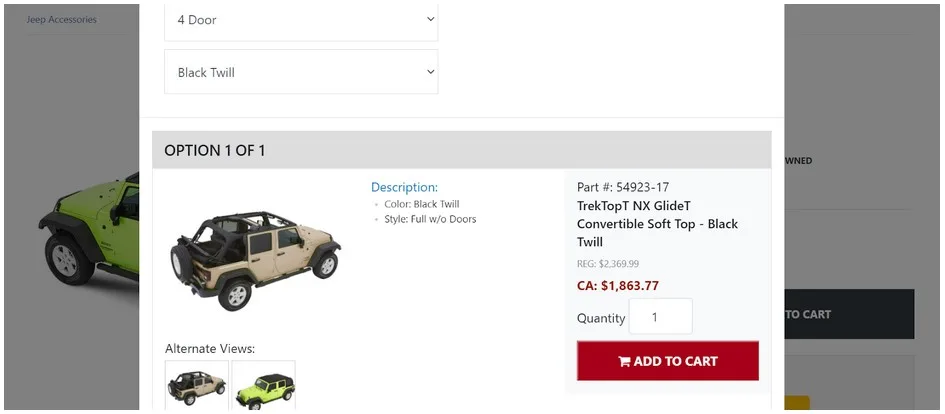Select the green Jeep alternate view thumbnail

(x=264, y=387)
